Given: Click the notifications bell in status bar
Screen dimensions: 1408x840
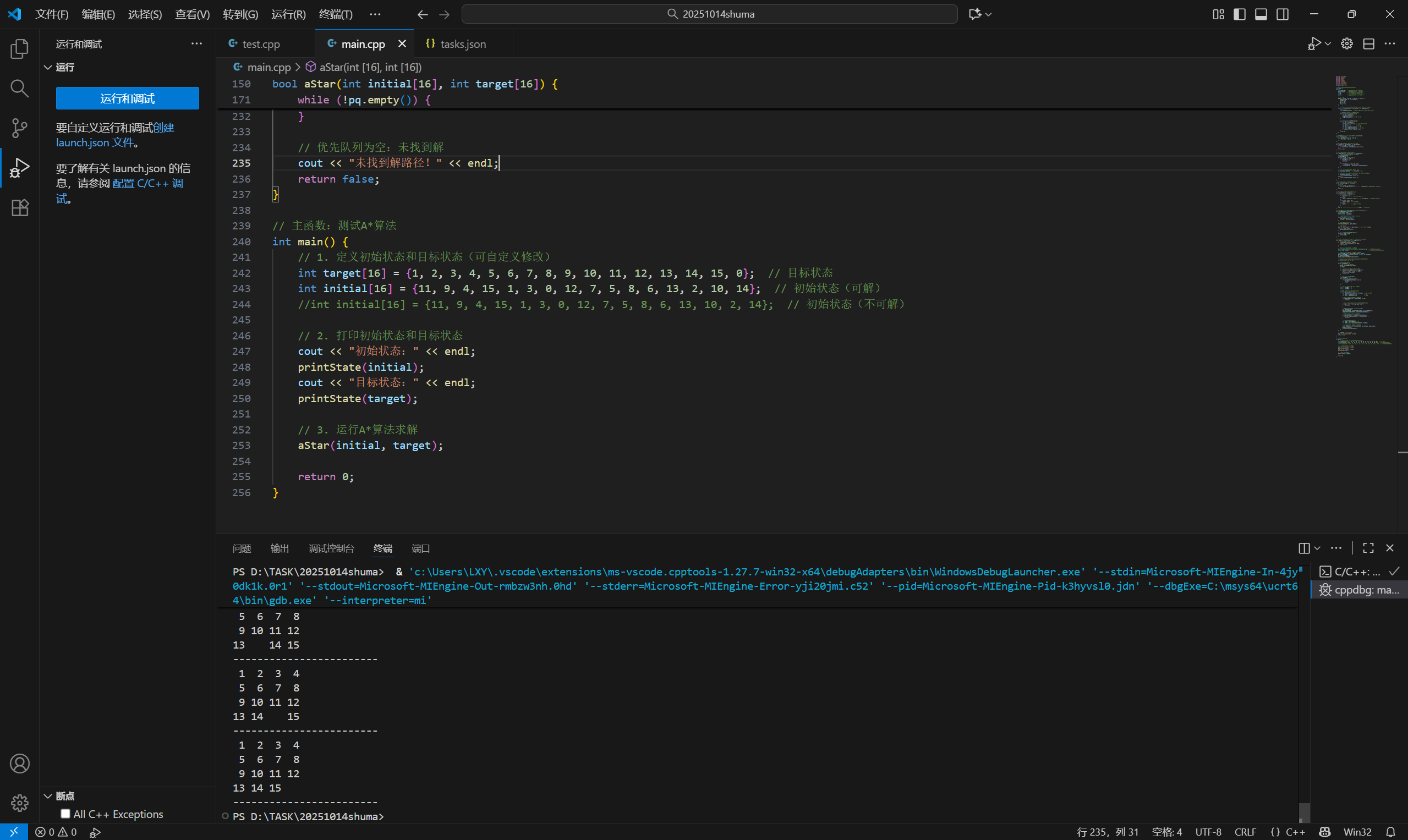Looking at the screenshot, I should pos(1390,832).
